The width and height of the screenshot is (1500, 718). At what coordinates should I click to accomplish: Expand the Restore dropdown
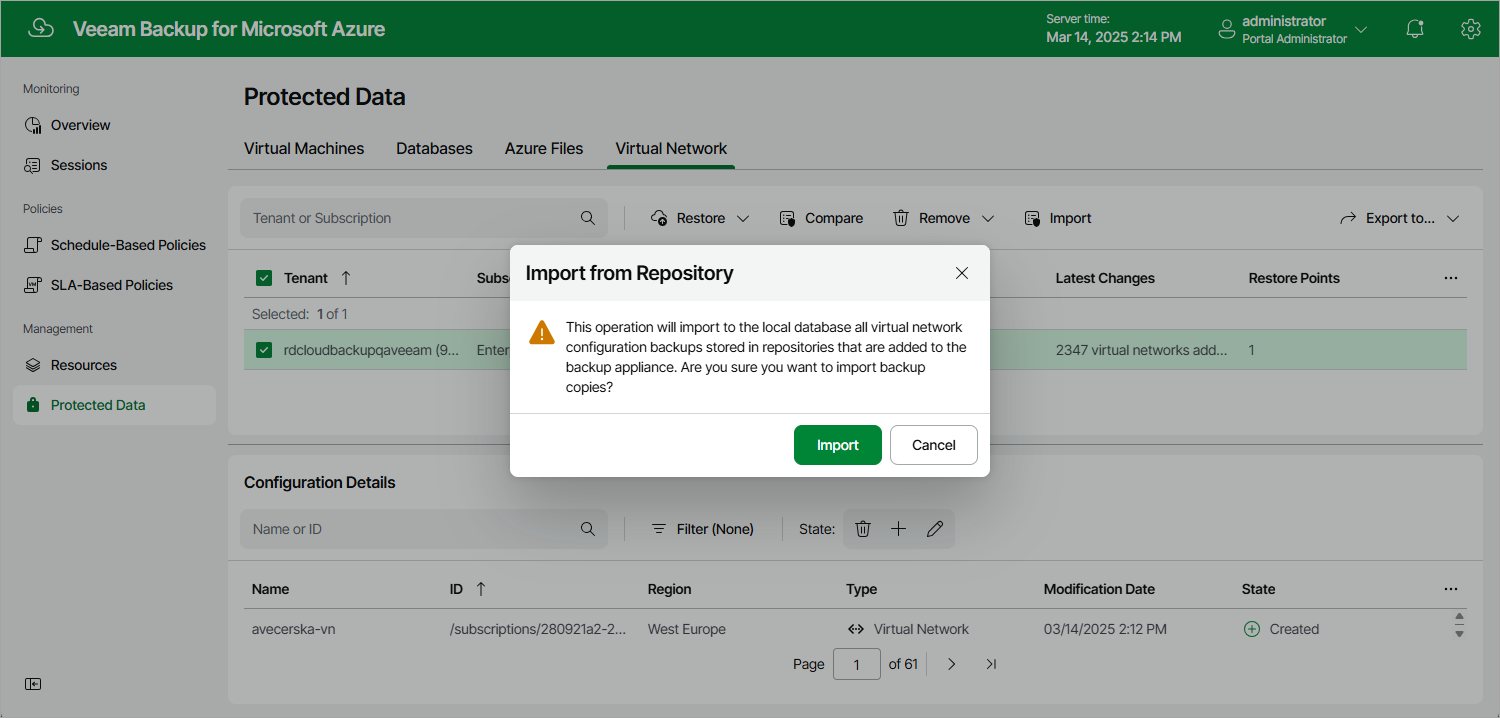pyautogui.click(x=743, y=218)
